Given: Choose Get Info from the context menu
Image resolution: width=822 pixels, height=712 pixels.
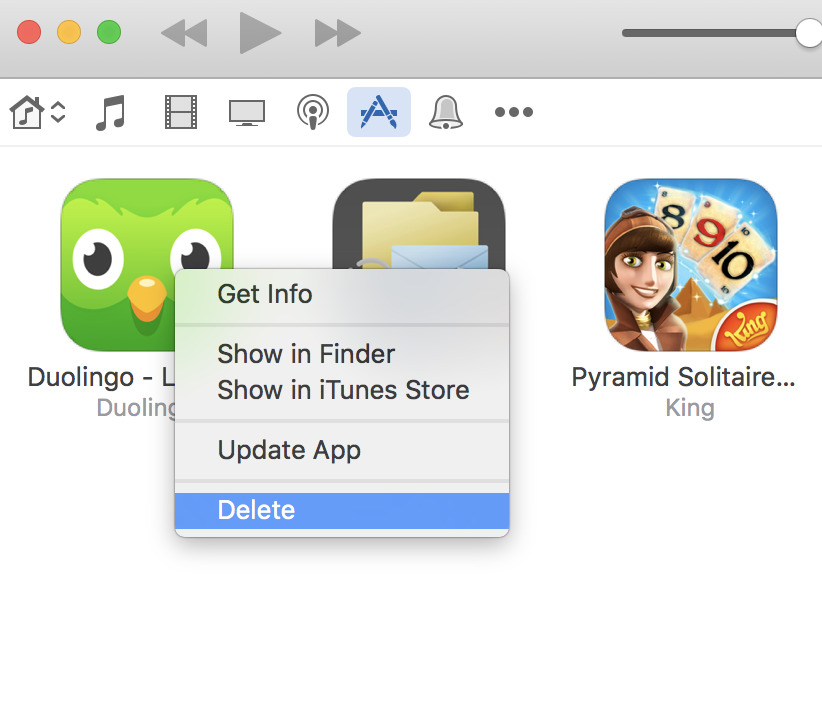Looking at the screenshot, I should 342,294.
